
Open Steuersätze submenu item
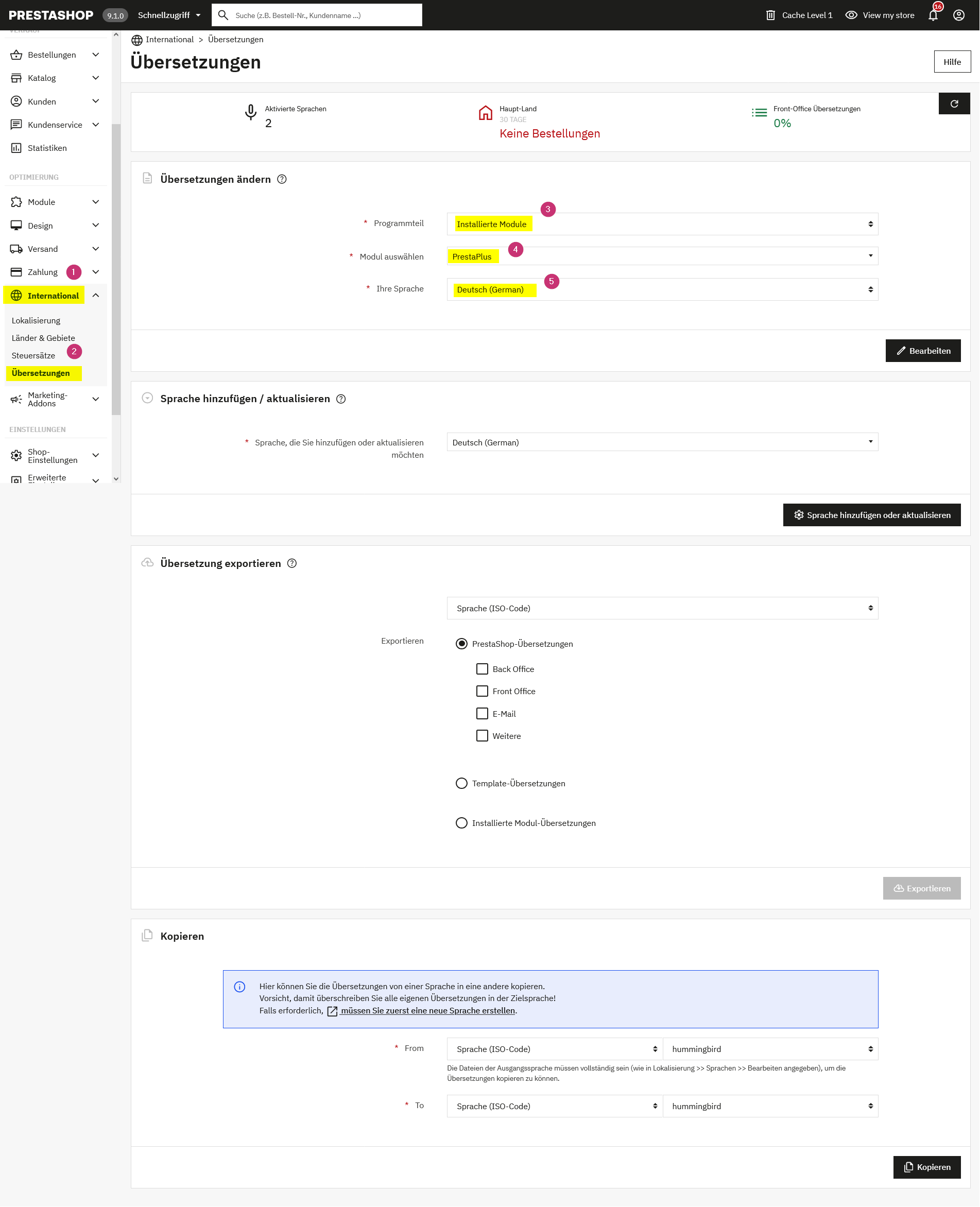[33, 356]
